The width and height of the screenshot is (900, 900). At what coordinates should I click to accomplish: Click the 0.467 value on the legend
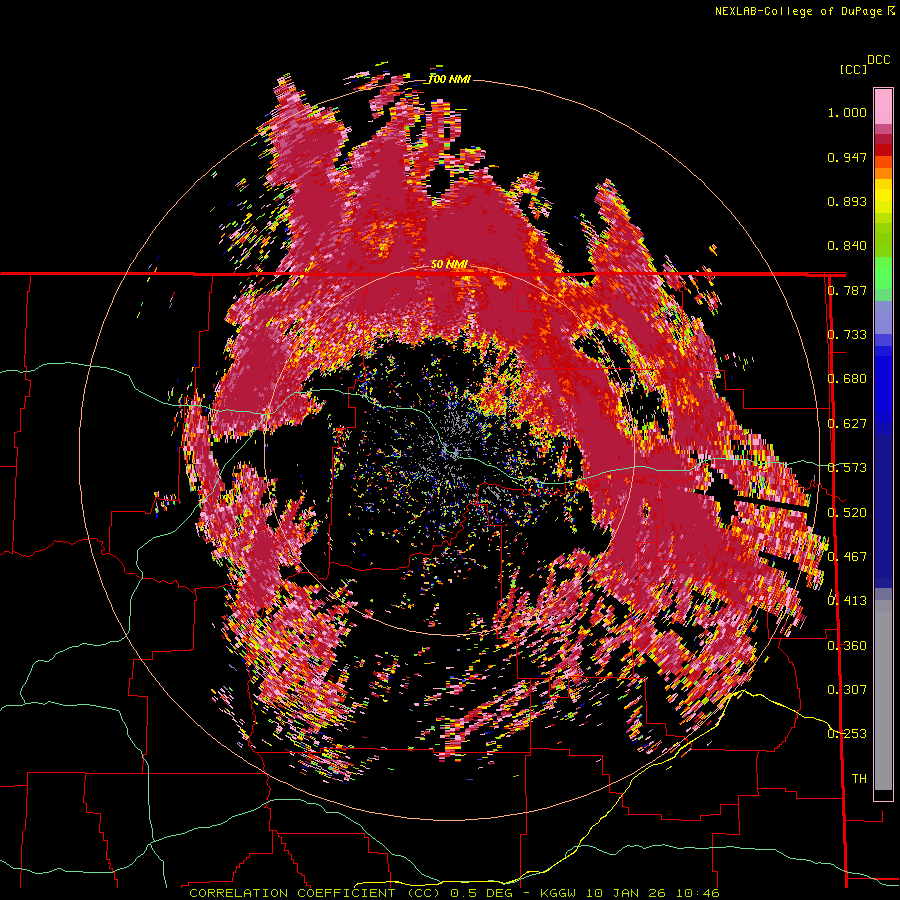click(847, 557)
